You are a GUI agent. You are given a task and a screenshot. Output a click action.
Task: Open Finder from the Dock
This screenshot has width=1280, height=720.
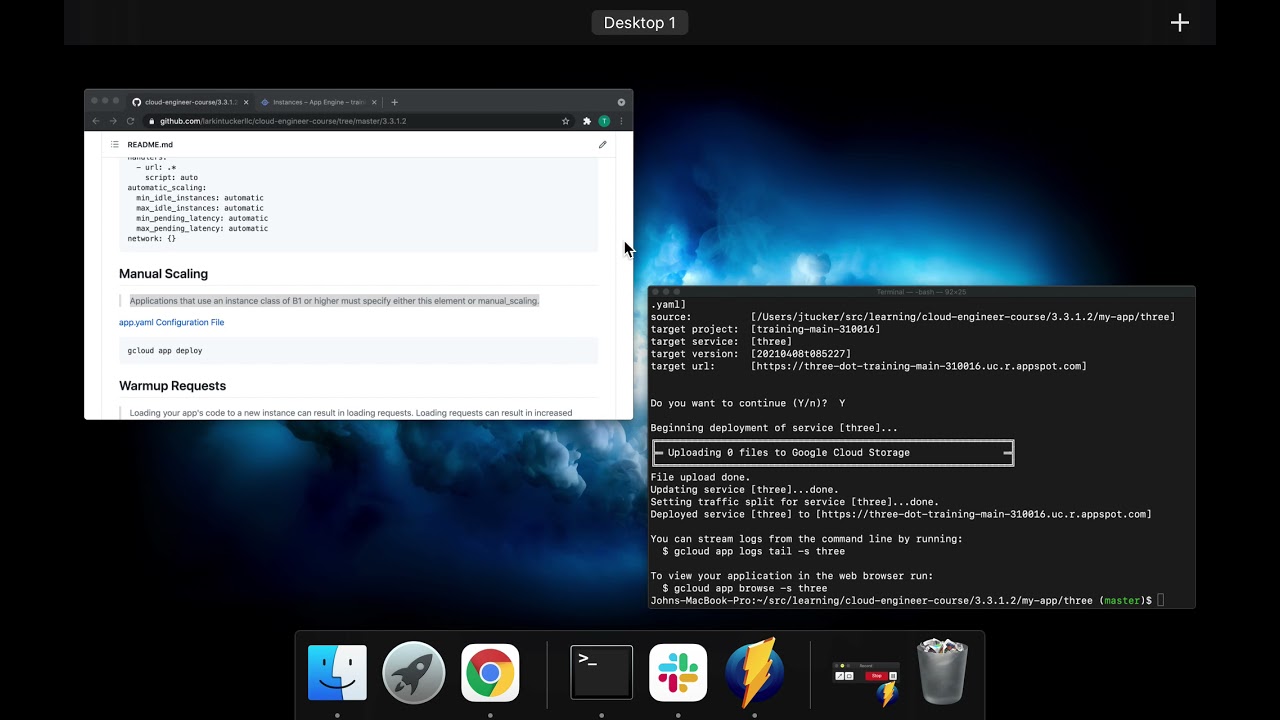(x=337, y=672)
